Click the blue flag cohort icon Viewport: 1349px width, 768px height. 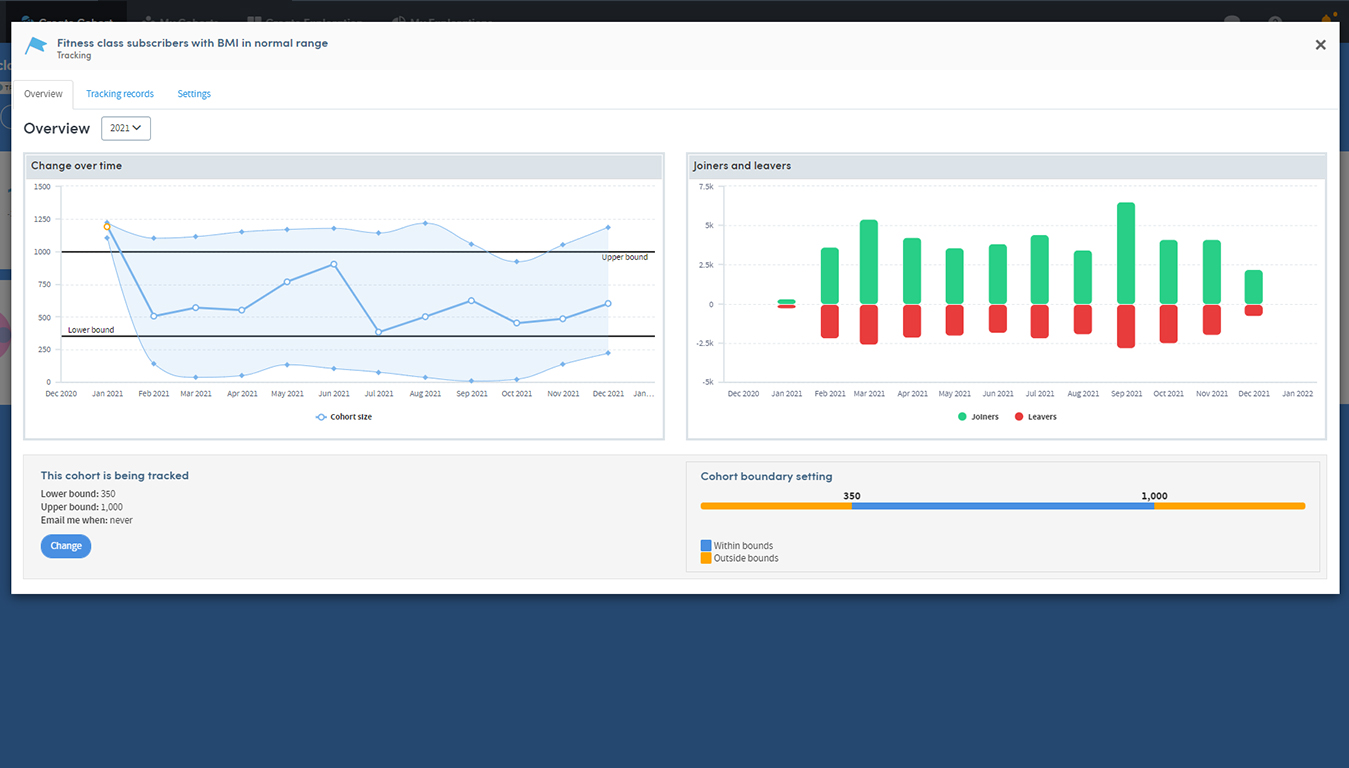pos(36,47)
